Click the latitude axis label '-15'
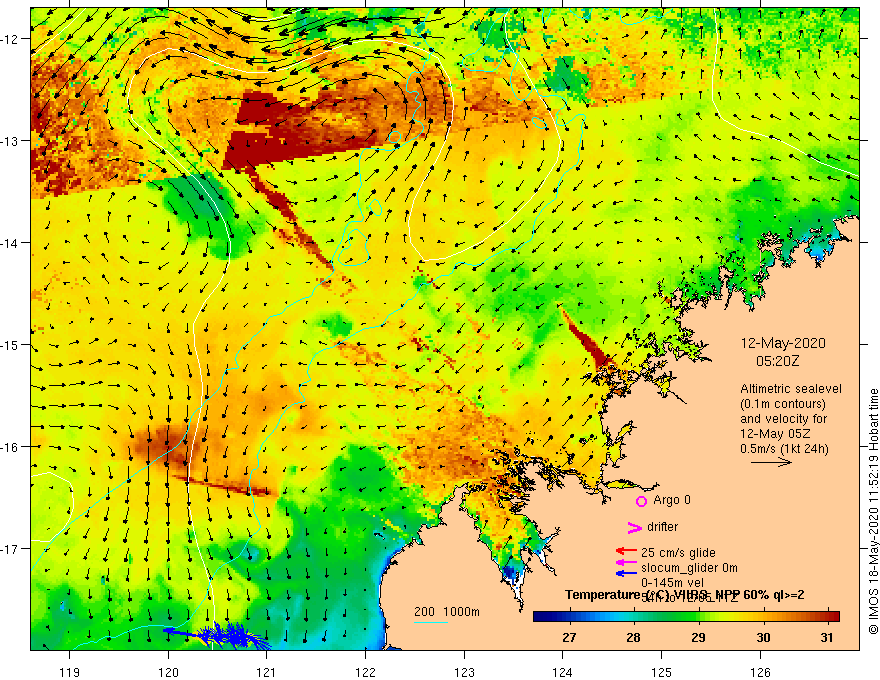 11,344
